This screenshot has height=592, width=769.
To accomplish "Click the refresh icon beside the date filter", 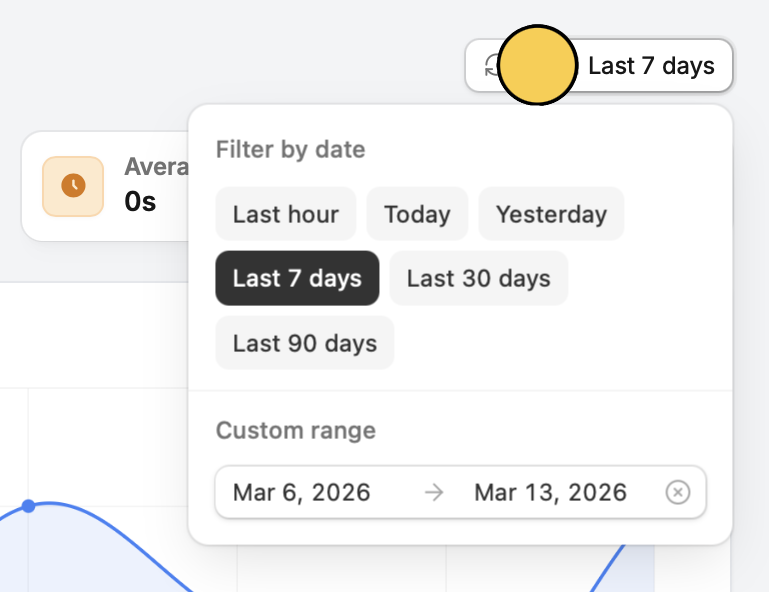I will (x=490, y=66).
